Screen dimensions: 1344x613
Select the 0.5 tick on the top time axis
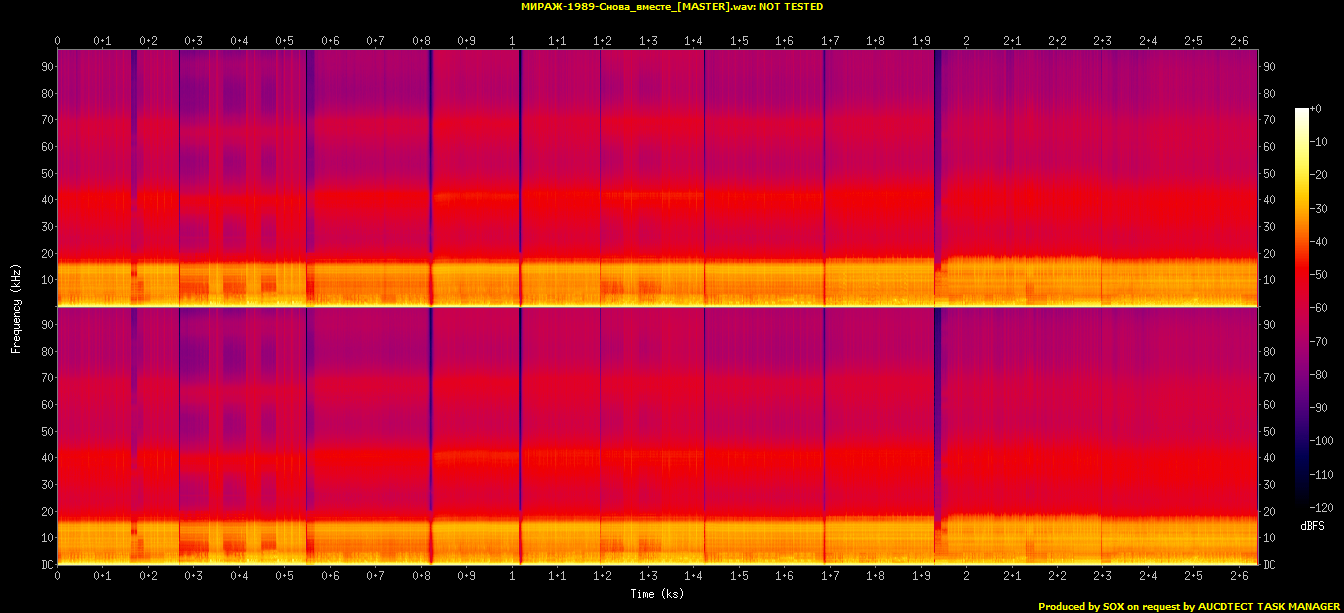click(285, 41)
